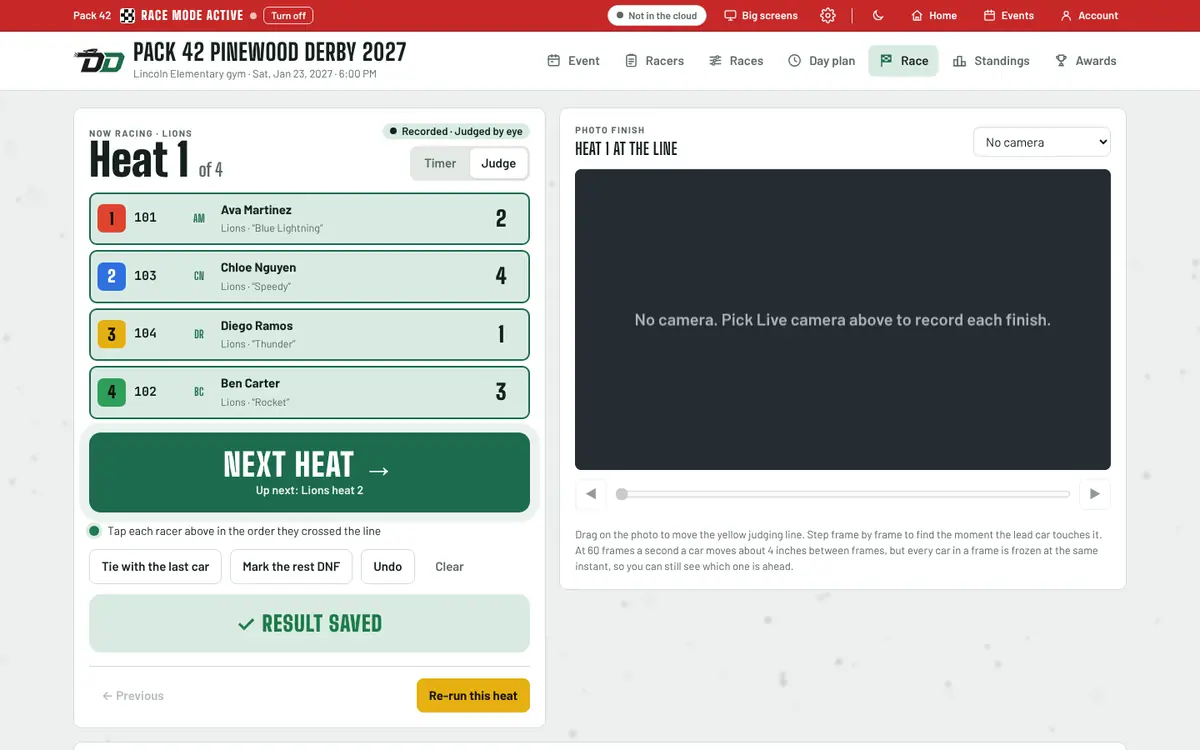Viewport: 1200px width, 750px height.
Task: Open settings with the gear icon
Action: pos(828,15)
